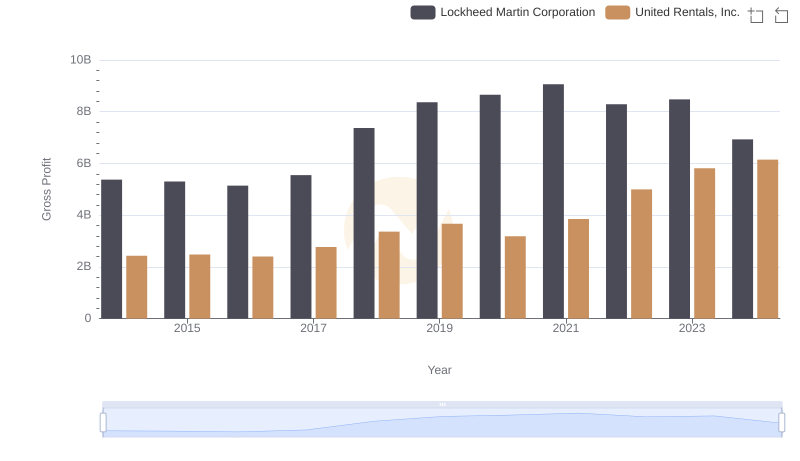
Task: Grab the left handle of zoom slider
Action: pos(103,422)
